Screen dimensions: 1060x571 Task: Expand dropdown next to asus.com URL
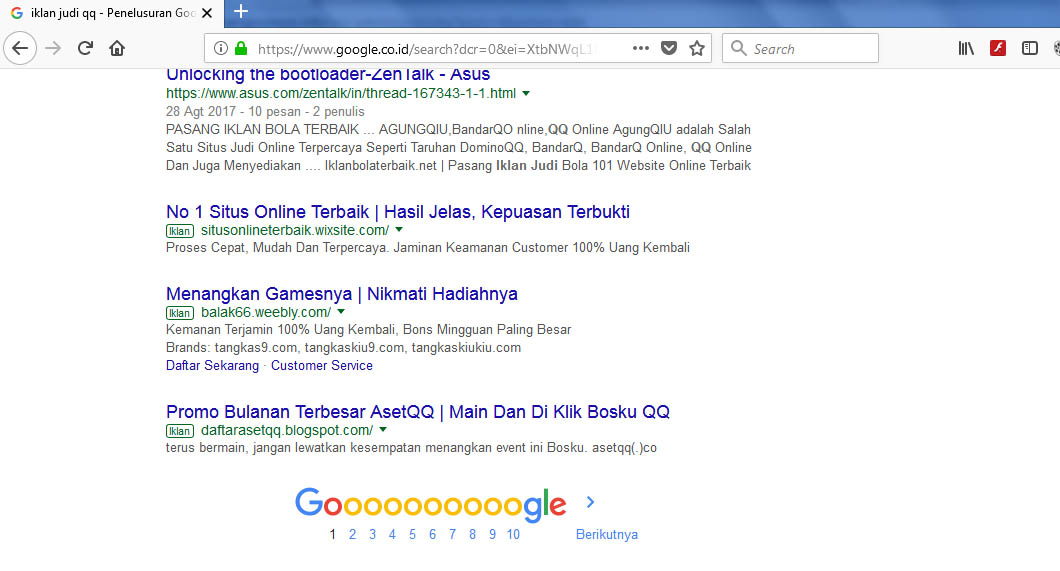tap(526, 93)
